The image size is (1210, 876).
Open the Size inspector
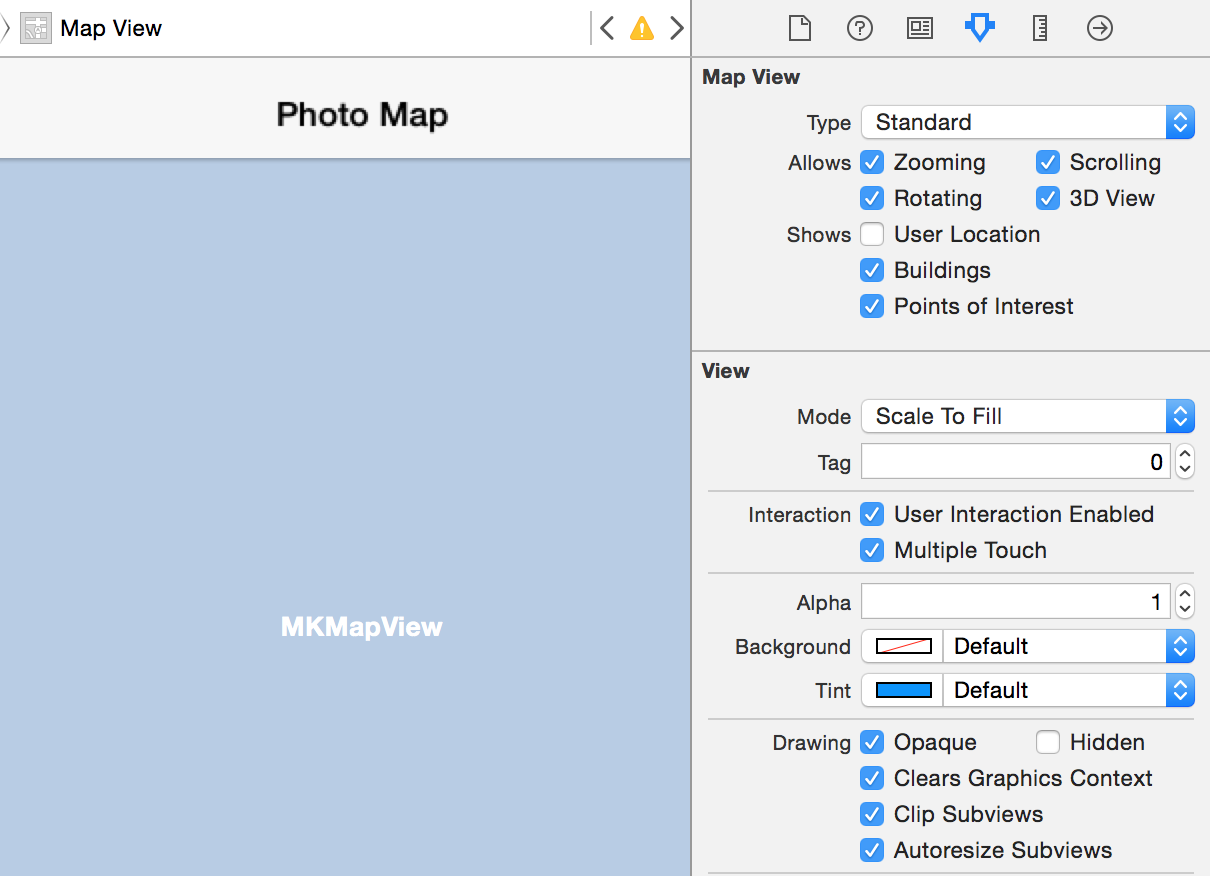coord(1039,28)
